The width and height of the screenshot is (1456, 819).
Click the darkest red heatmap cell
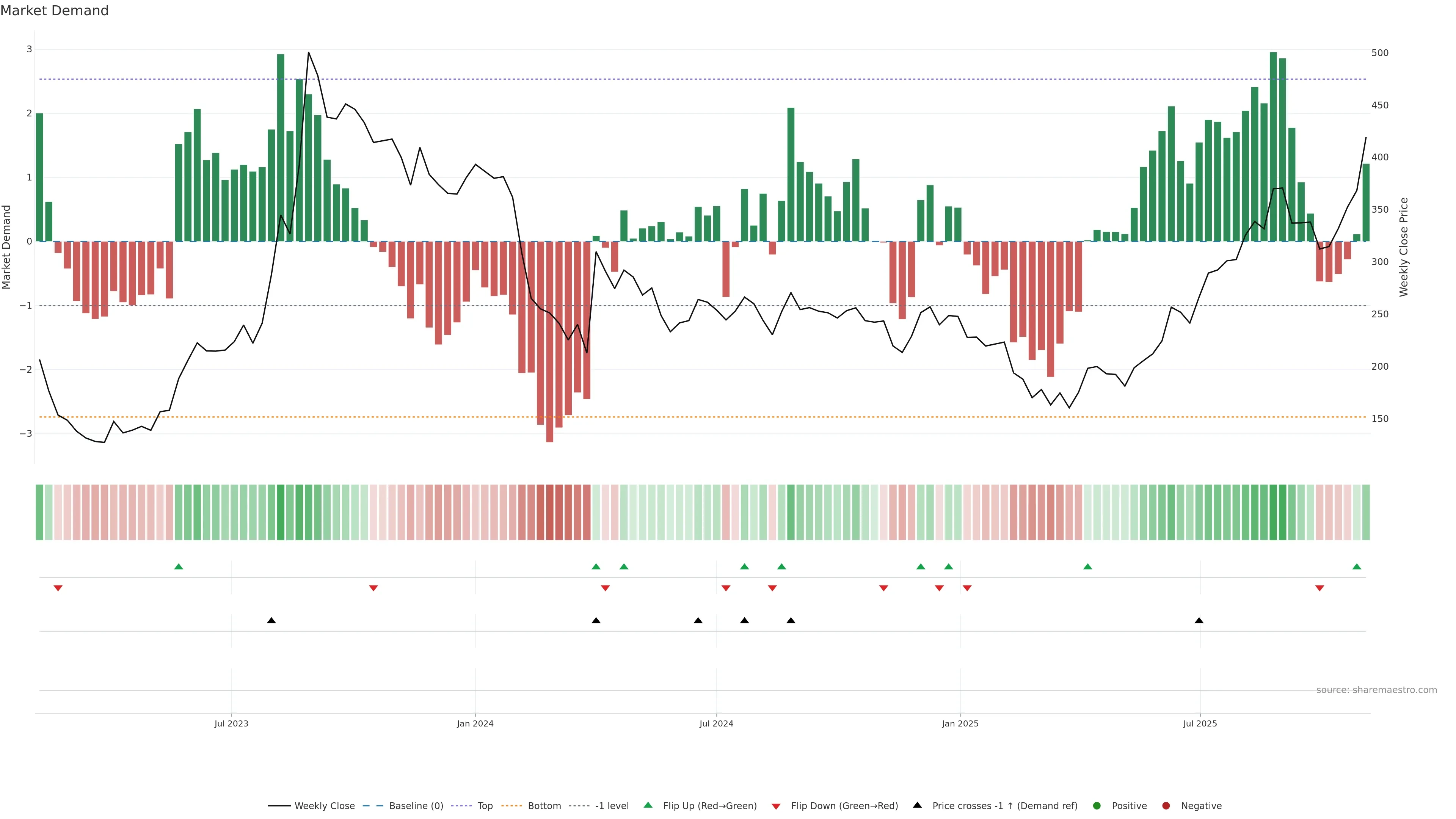(x=549, y=512)
